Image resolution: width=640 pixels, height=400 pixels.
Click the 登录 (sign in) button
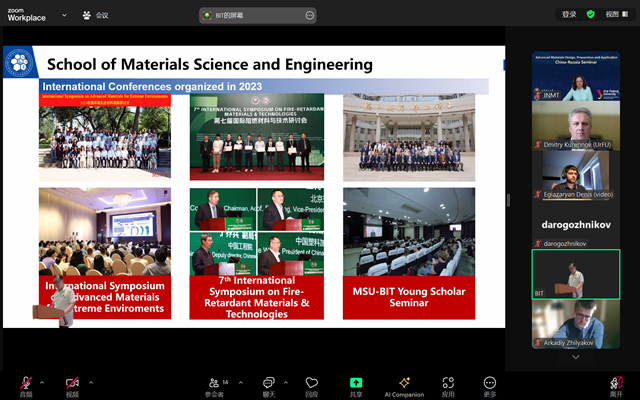click(x=569, y=14)
